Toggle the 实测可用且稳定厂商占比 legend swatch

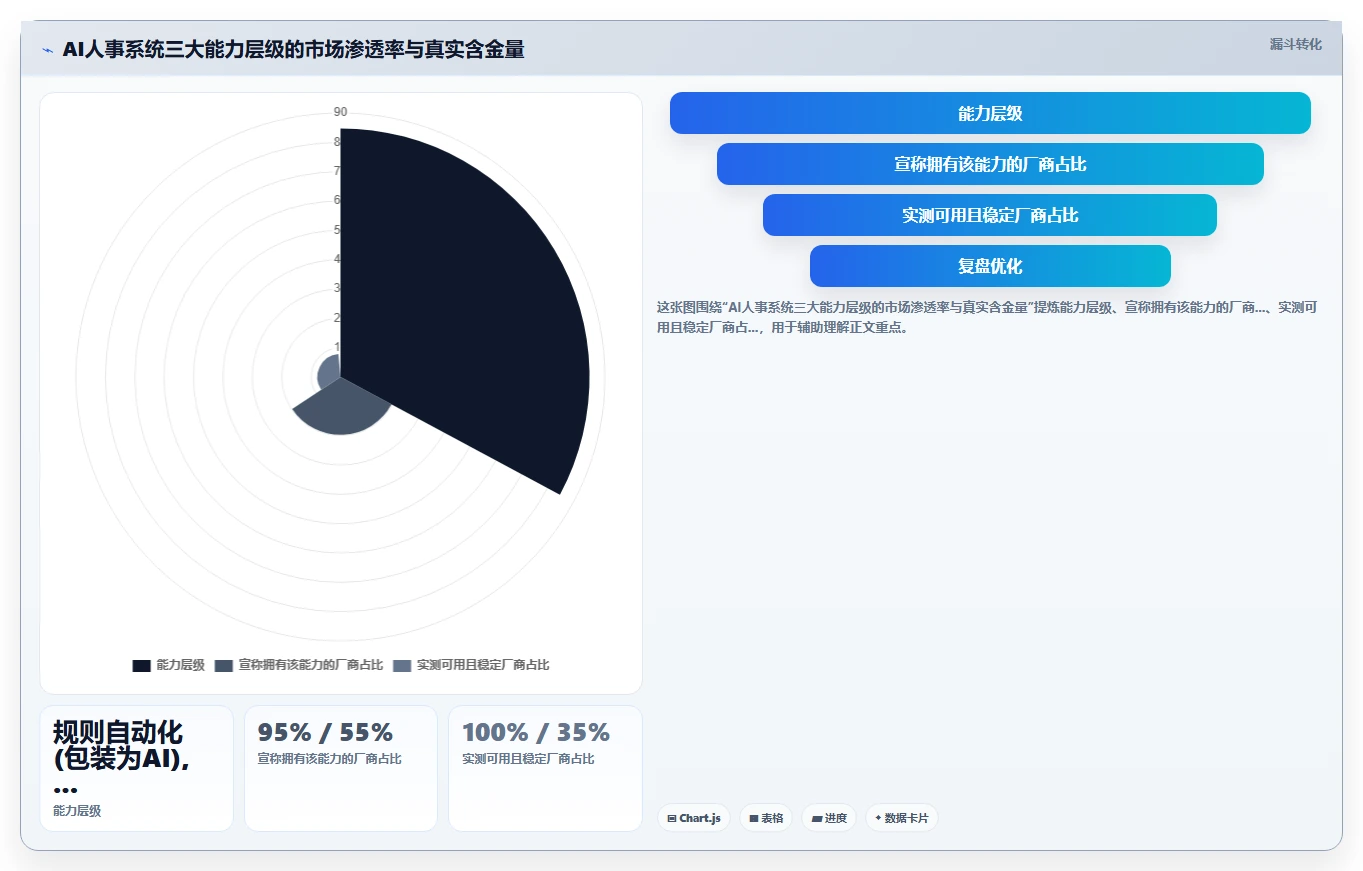[x=402, y=666]
